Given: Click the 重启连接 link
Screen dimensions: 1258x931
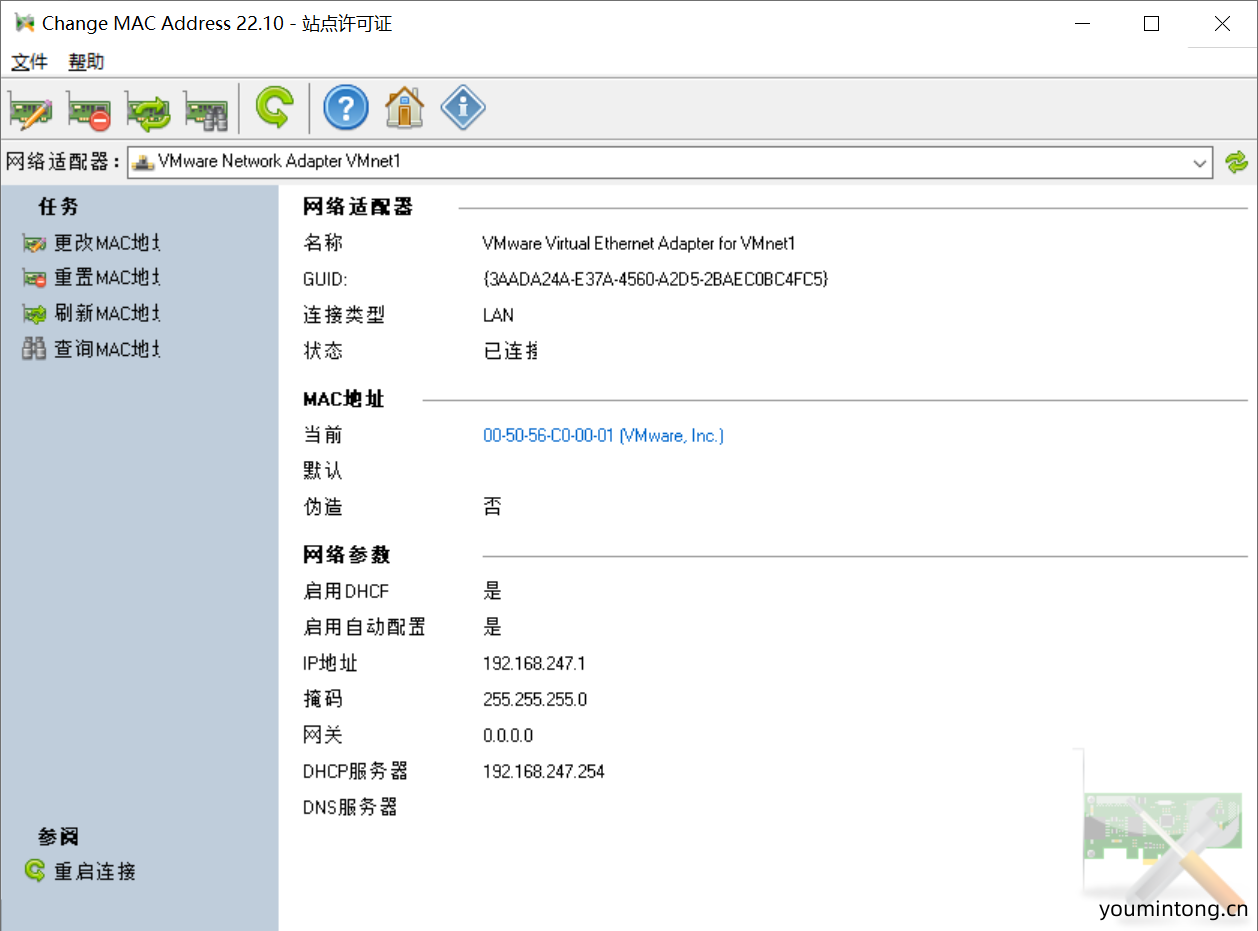Looking at the screenshot, I should pos(95,871).
